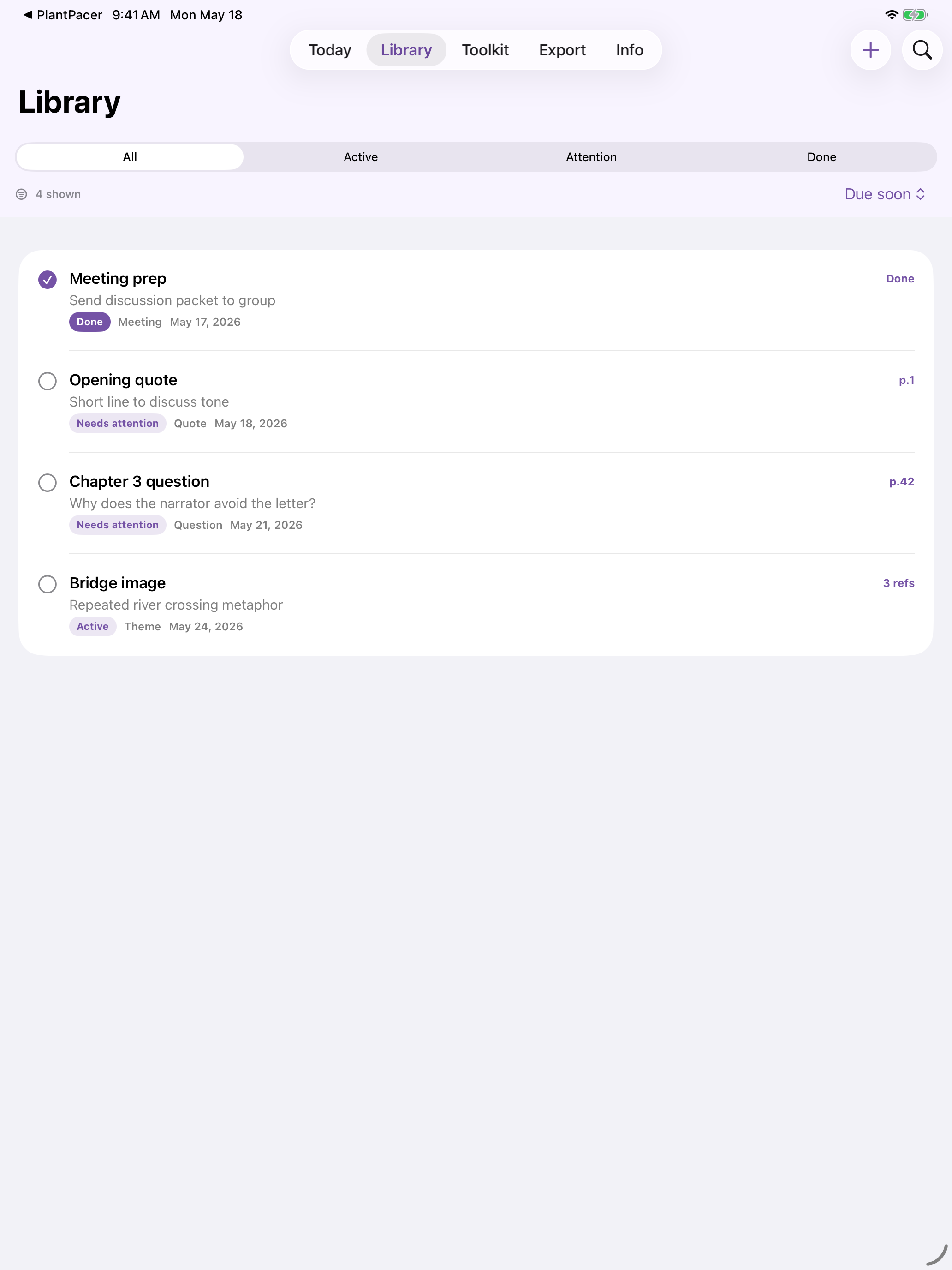Open the p.42 page reference
The width and height of the screenshot is (952, 1270).
[x=902, y=482]
